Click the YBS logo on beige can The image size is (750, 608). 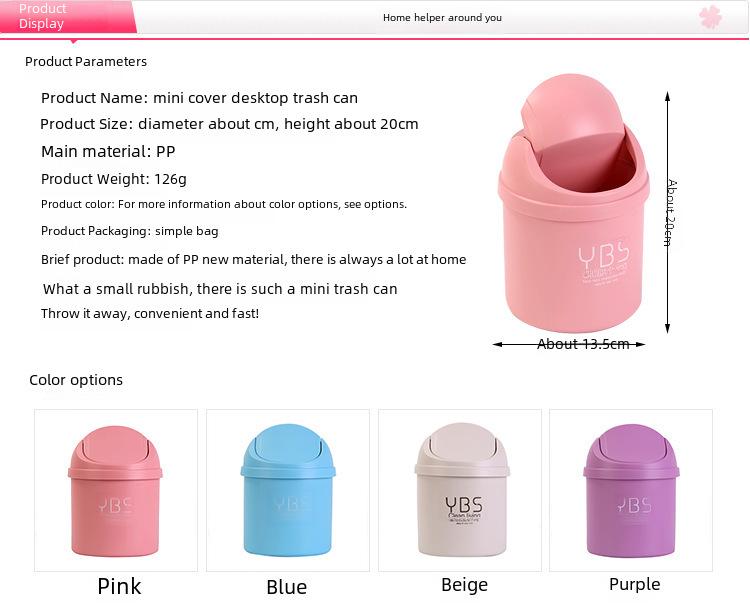[464, 511]
